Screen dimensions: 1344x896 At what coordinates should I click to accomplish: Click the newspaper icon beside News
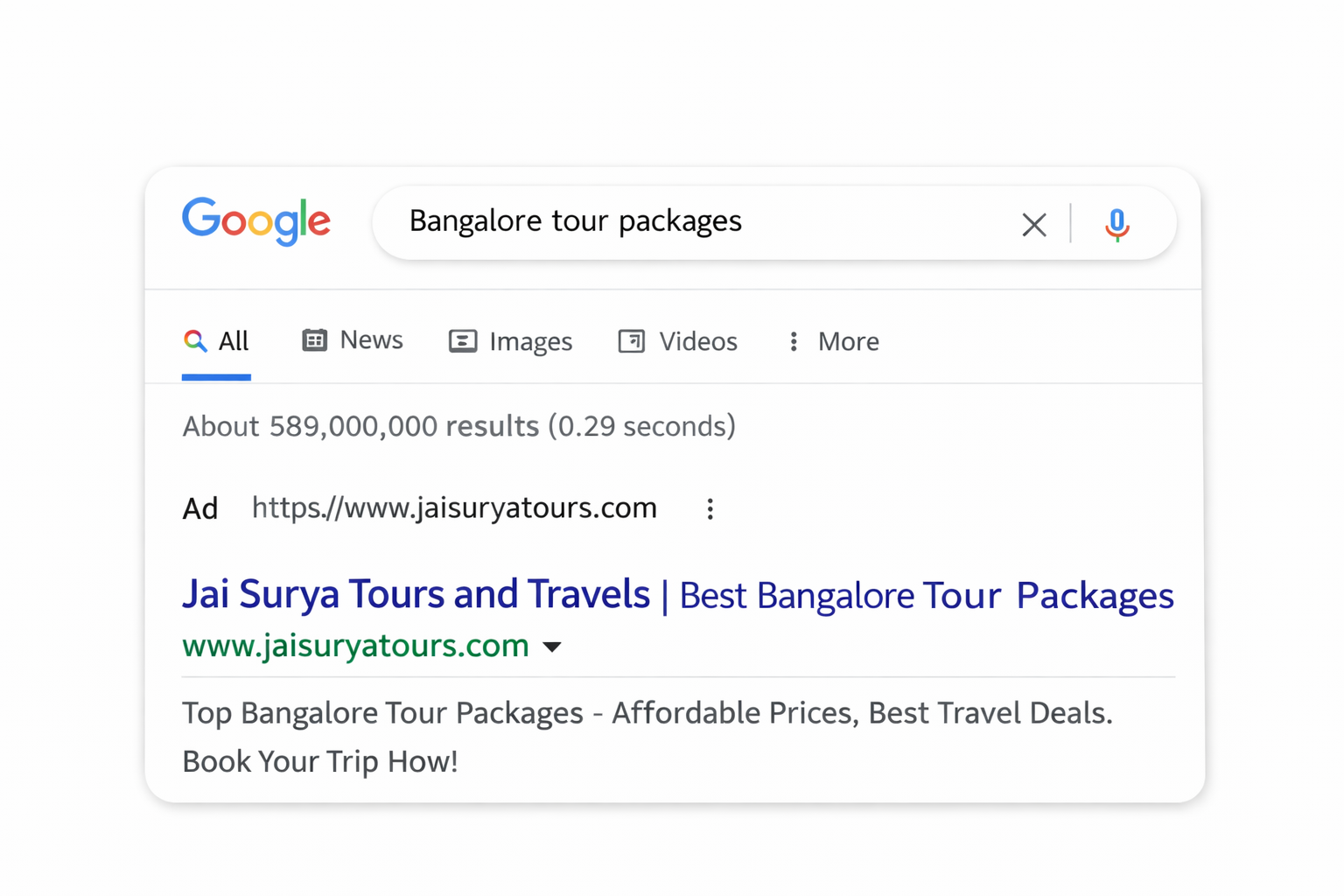314,339
